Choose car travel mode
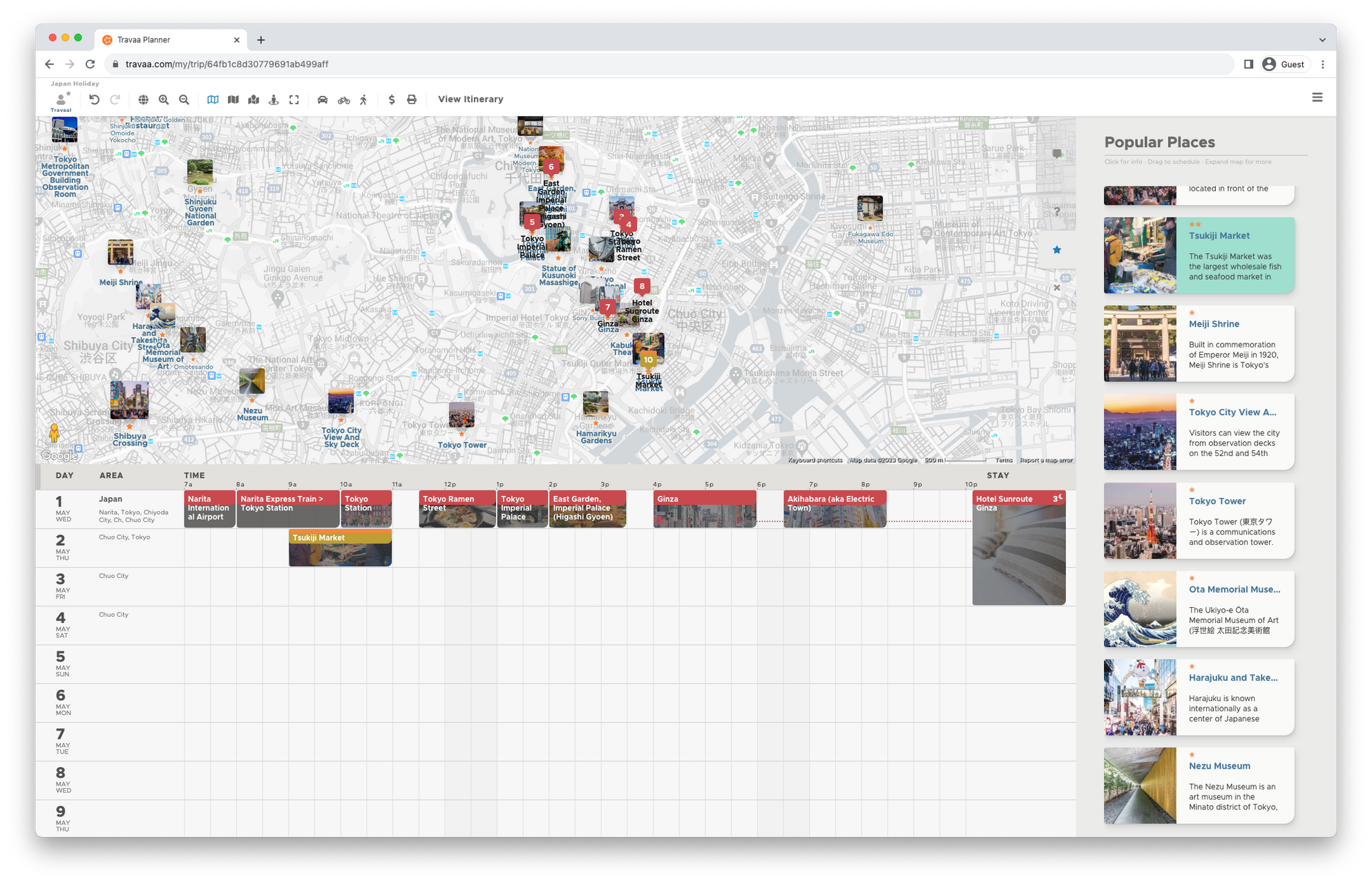Image resolution: width=1372 pixels, height=884 pixels. pos(323,99)
